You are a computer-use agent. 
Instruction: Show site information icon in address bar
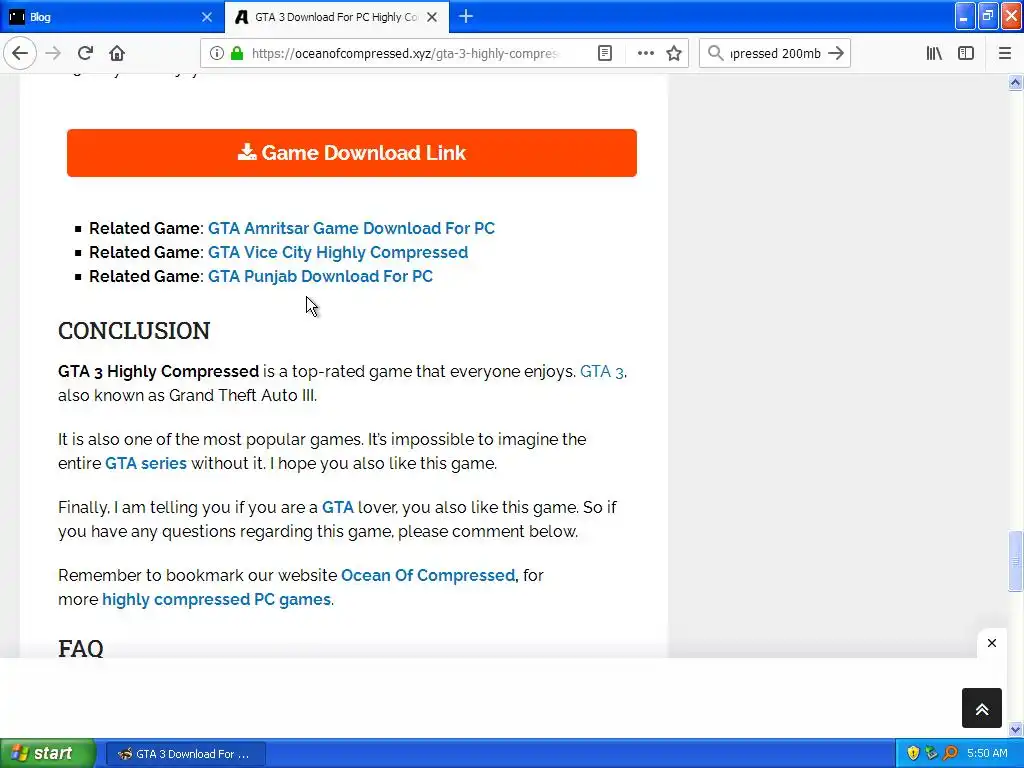pos(217,53)
